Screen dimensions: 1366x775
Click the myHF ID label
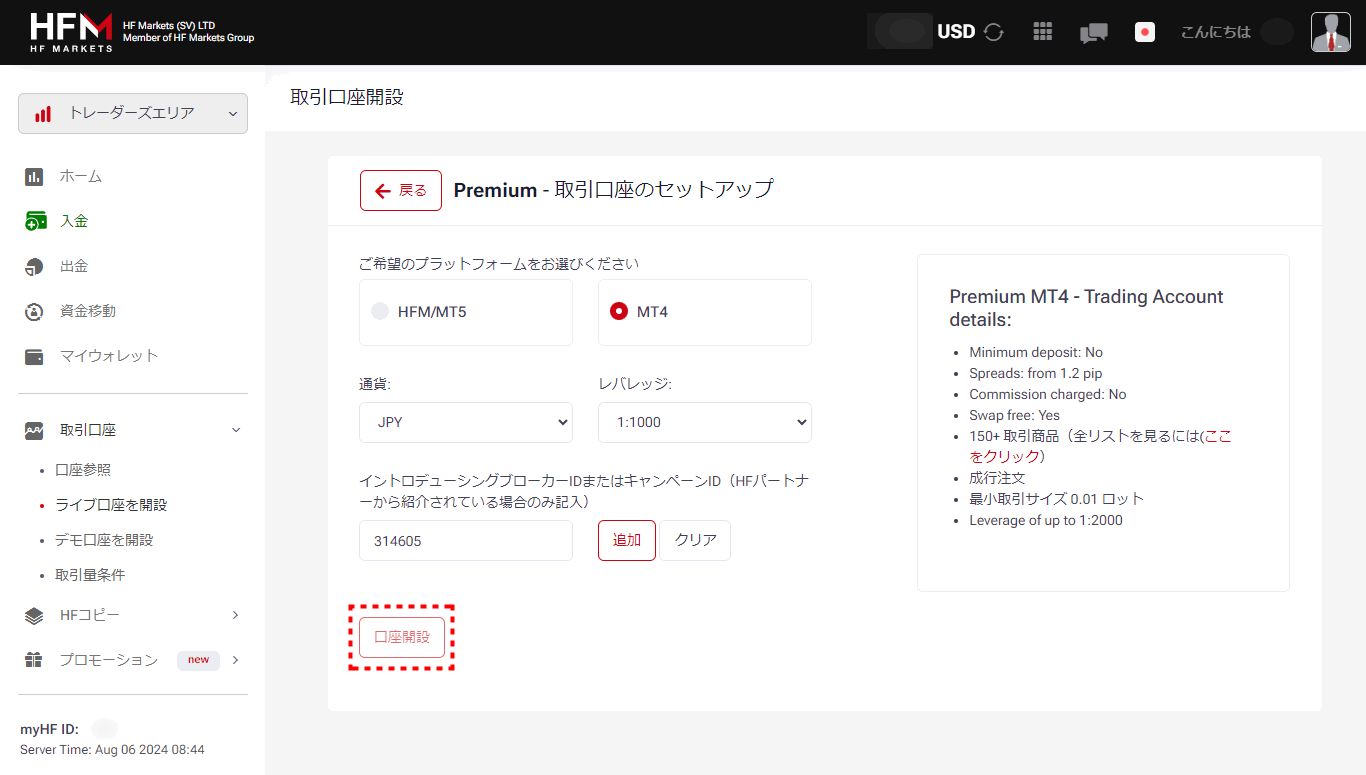point(49,729)
